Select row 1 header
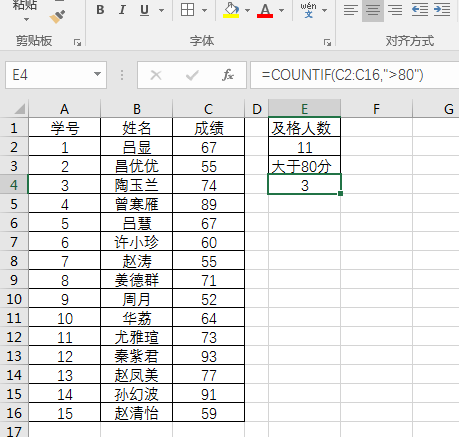Viewport: 459px width, 437px height. point(14,128)
